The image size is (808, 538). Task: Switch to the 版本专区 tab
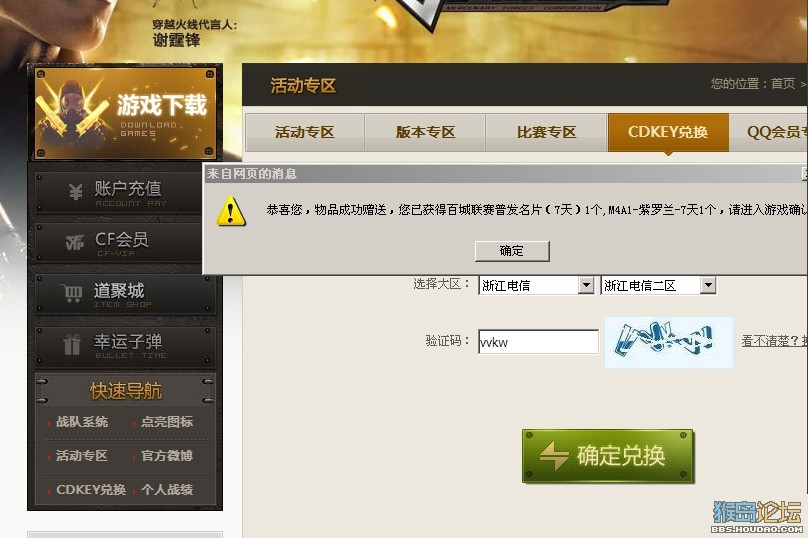tap(425, 132)
